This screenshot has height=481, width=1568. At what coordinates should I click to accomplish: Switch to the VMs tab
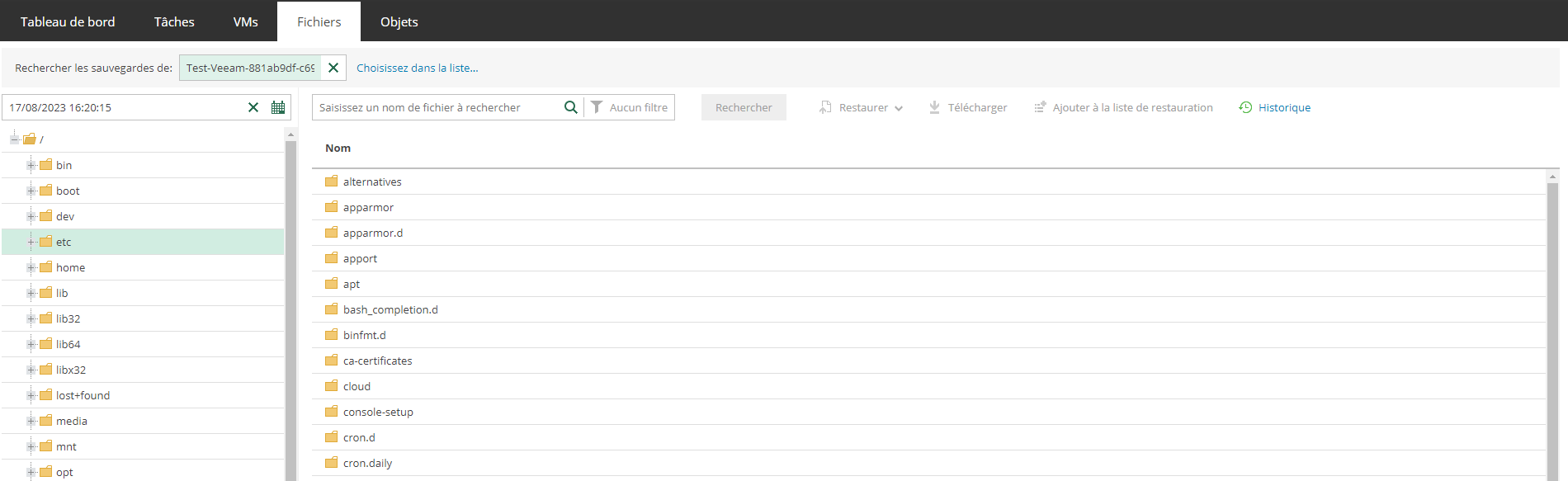coord(246,21)
